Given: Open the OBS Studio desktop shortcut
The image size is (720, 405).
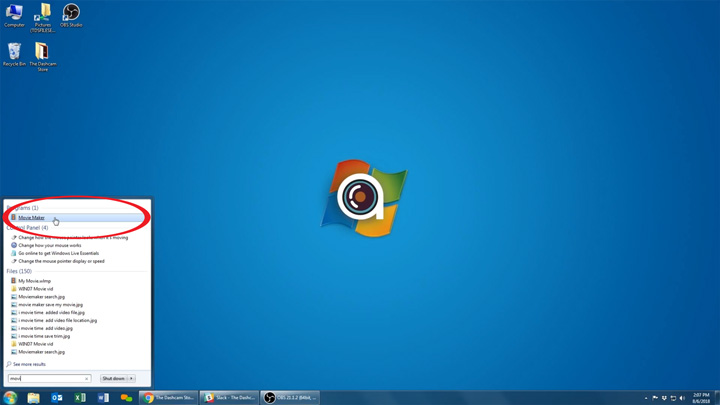Looking at the screenshot, I should [71, 14].
